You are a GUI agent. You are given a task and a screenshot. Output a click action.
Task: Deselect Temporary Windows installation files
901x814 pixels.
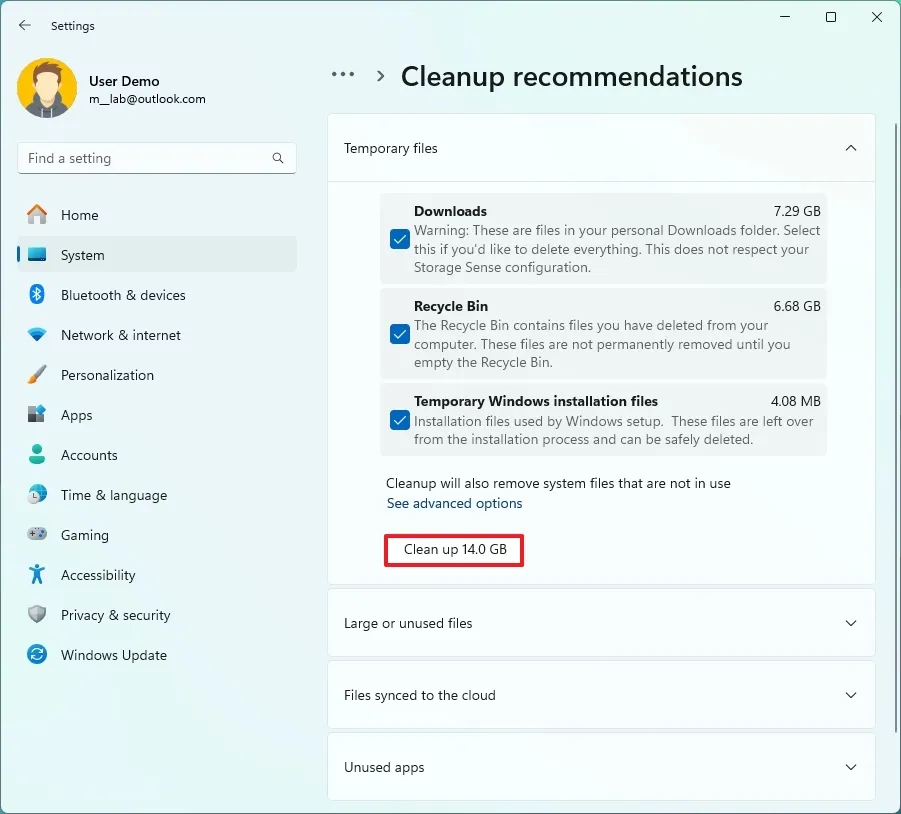(400, 421)
